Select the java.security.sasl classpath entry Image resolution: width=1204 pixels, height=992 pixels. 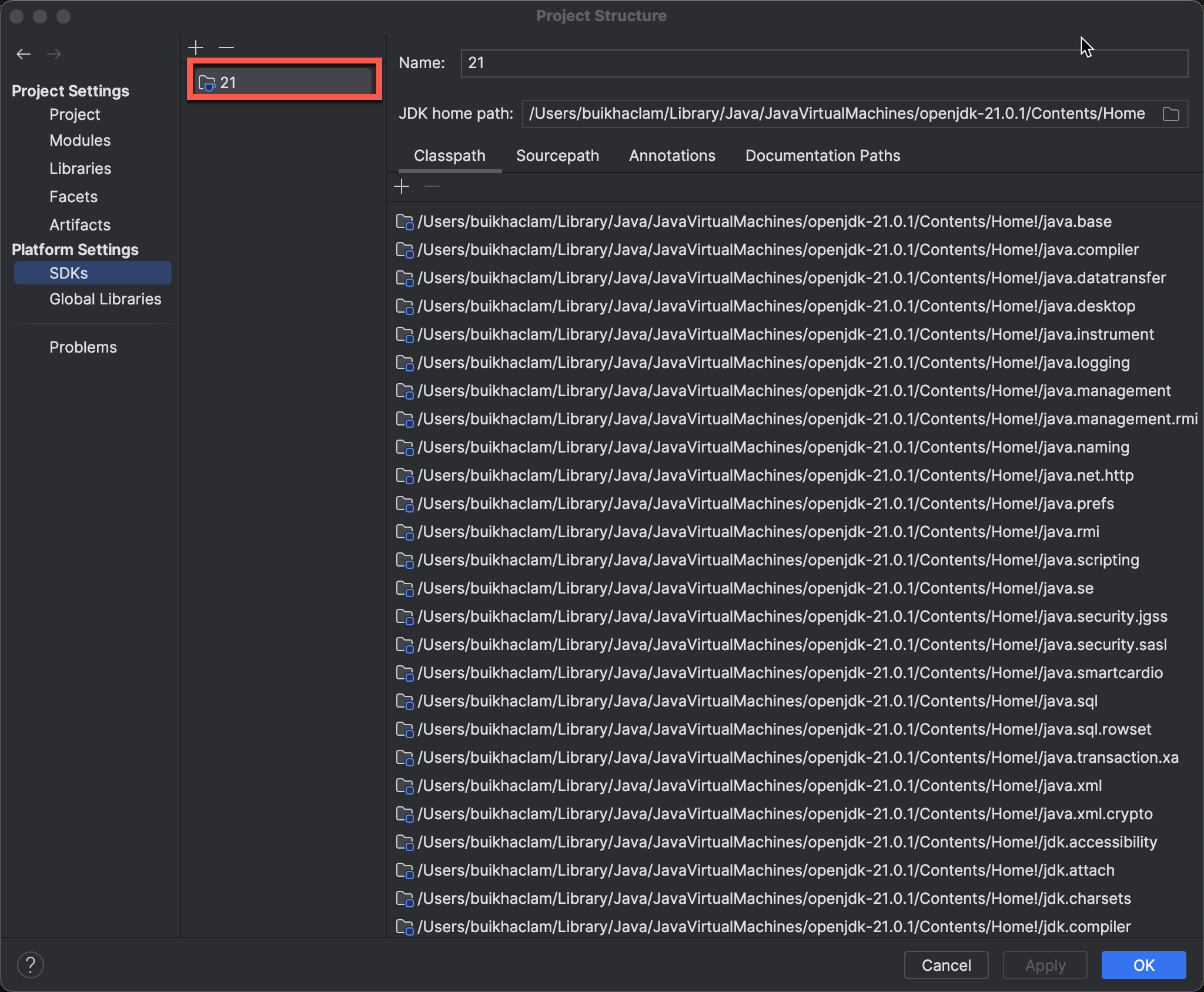click(792, 645)
